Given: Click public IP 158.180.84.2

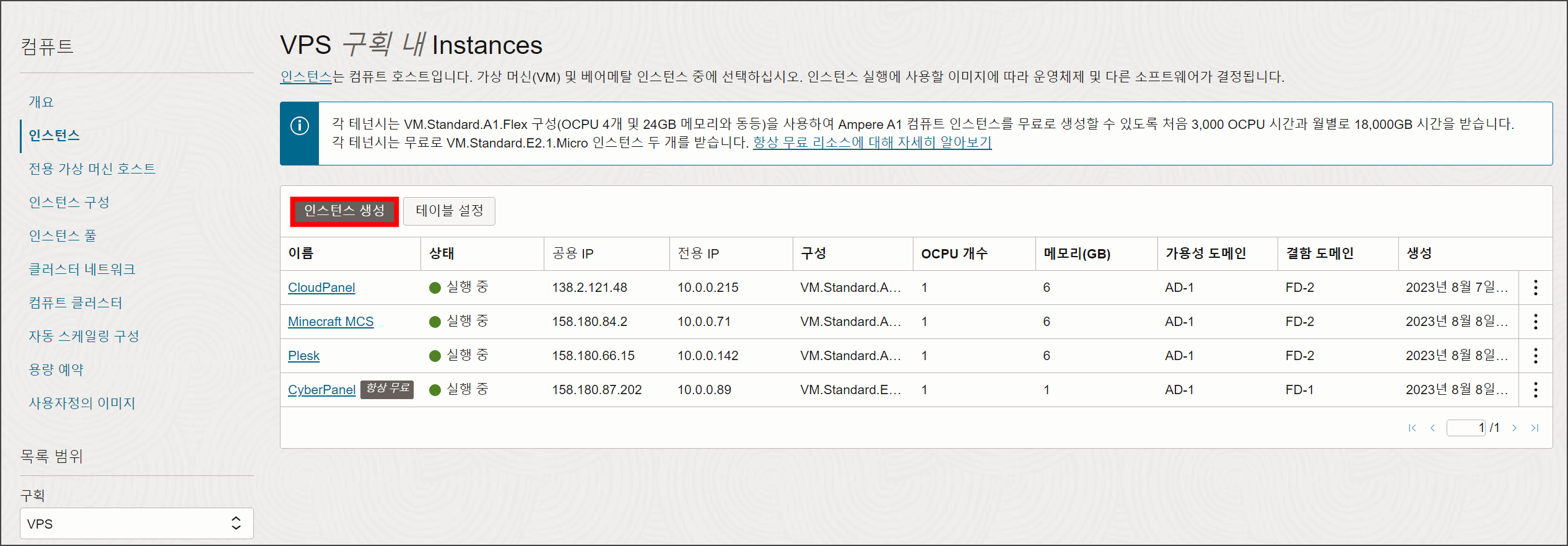Looking at the screenshot, I should pos(590,322).
